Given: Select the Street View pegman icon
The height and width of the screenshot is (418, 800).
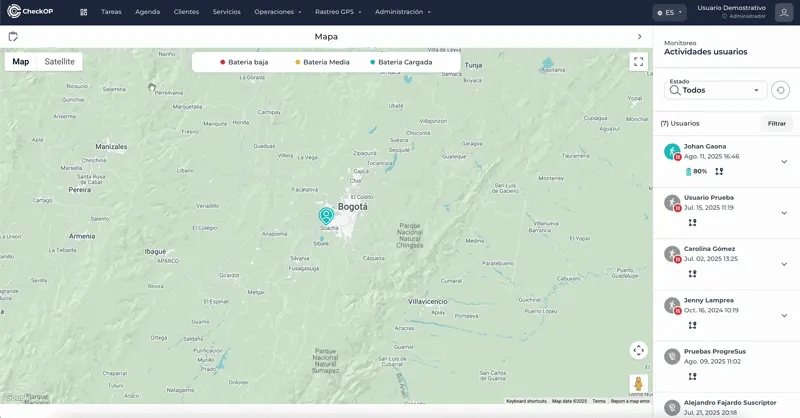Looking at the screenshot, I should coord(638,384).
